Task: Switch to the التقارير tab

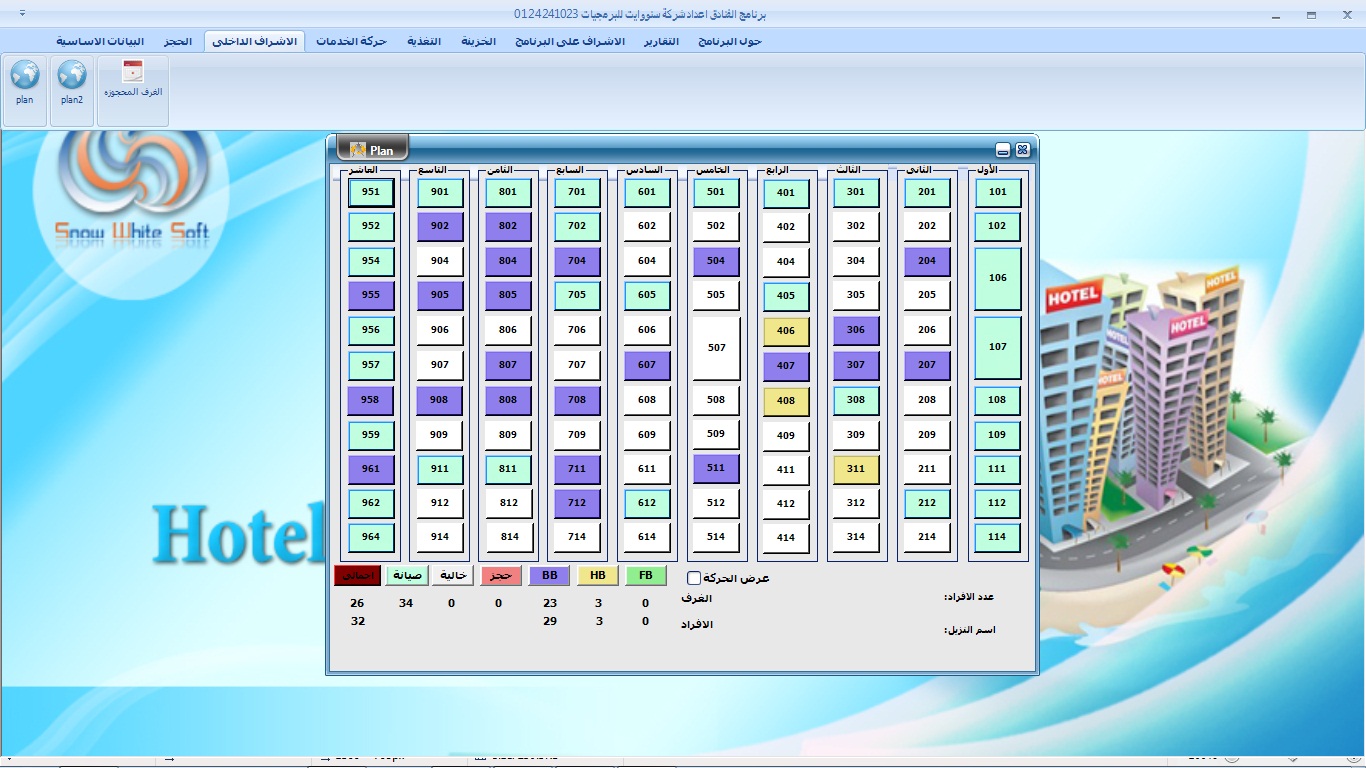Action: pos(660,41)
